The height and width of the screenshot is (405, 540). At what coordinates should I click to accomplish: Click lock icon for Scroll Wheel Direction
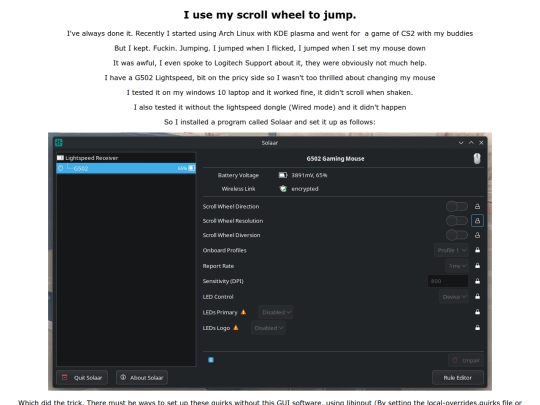coord(477,206)
